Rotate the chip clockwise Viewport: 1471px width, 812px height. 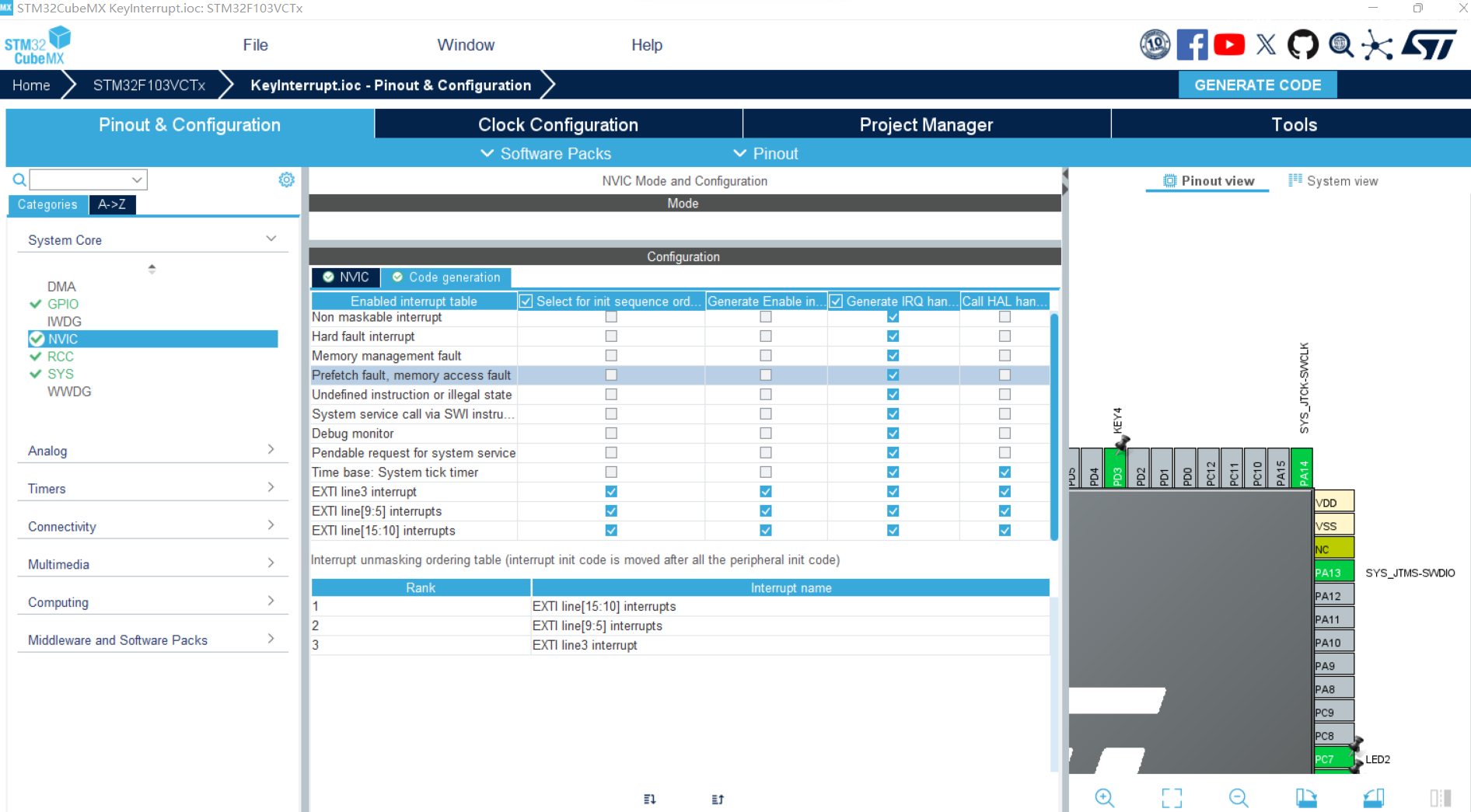[1306, 798]
